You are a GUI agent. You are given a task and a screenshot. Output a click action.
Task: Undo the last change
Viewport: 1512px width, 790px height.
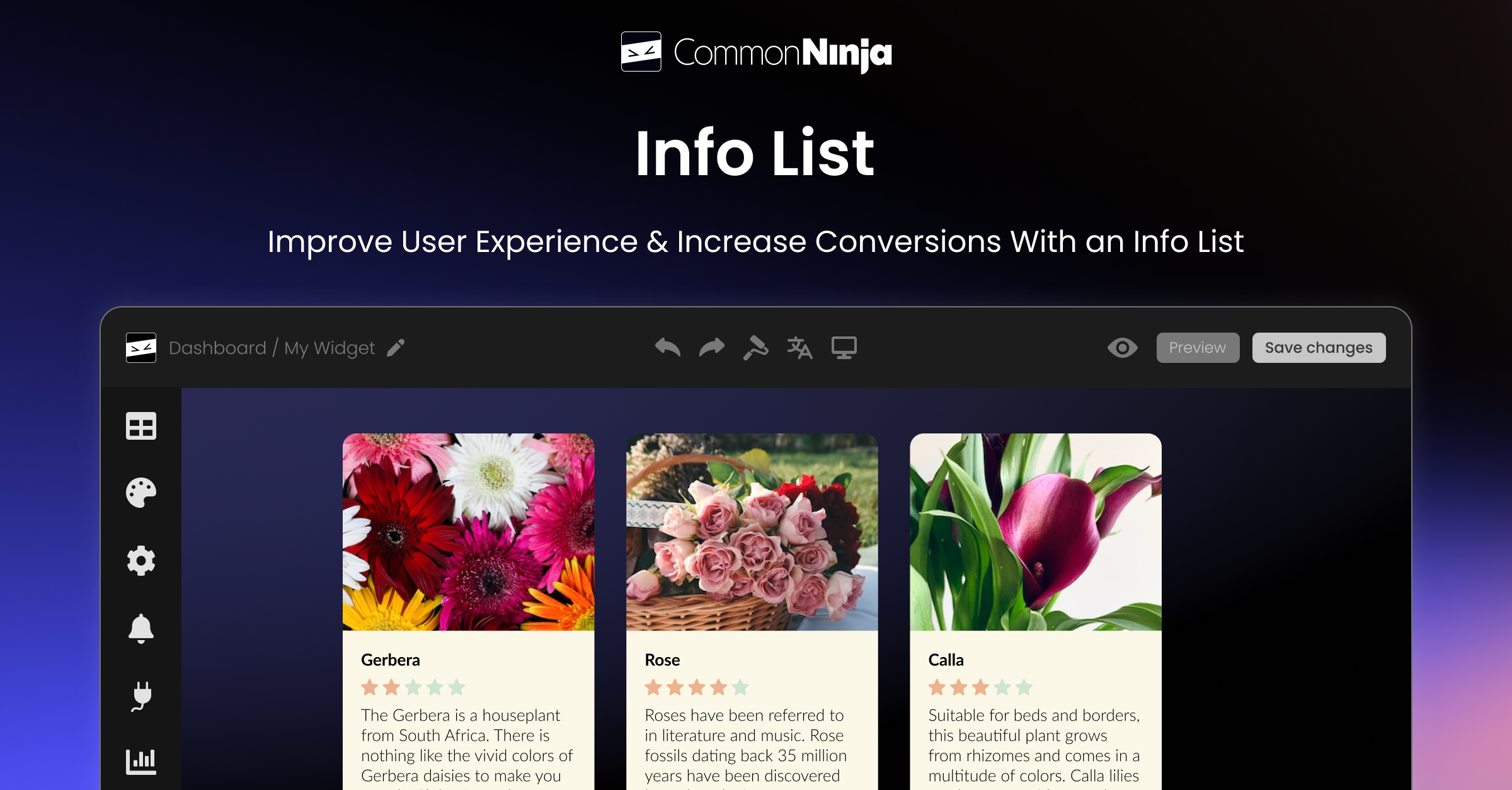tap(668, 347)
